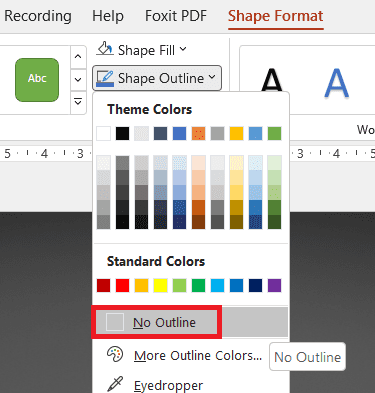Choose orange theme color swatch
Image resolution: width=375 pixels, height=393 pixels.
tap(198, 133)
